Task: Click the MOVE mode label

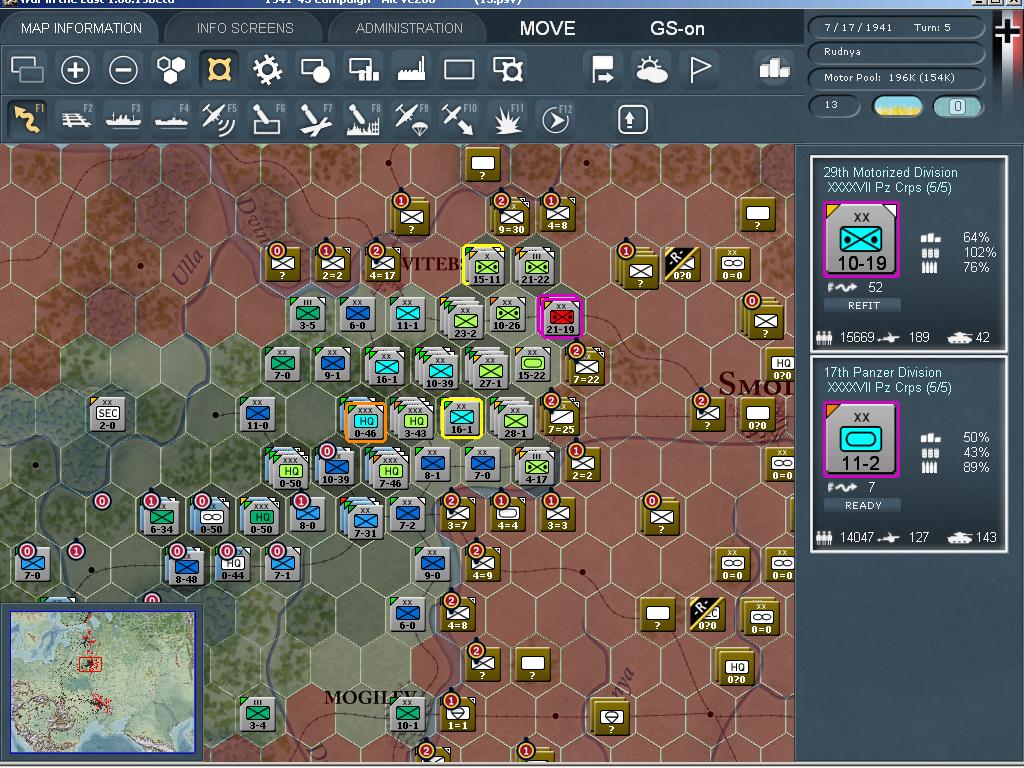Action: [x=547, y=28]
